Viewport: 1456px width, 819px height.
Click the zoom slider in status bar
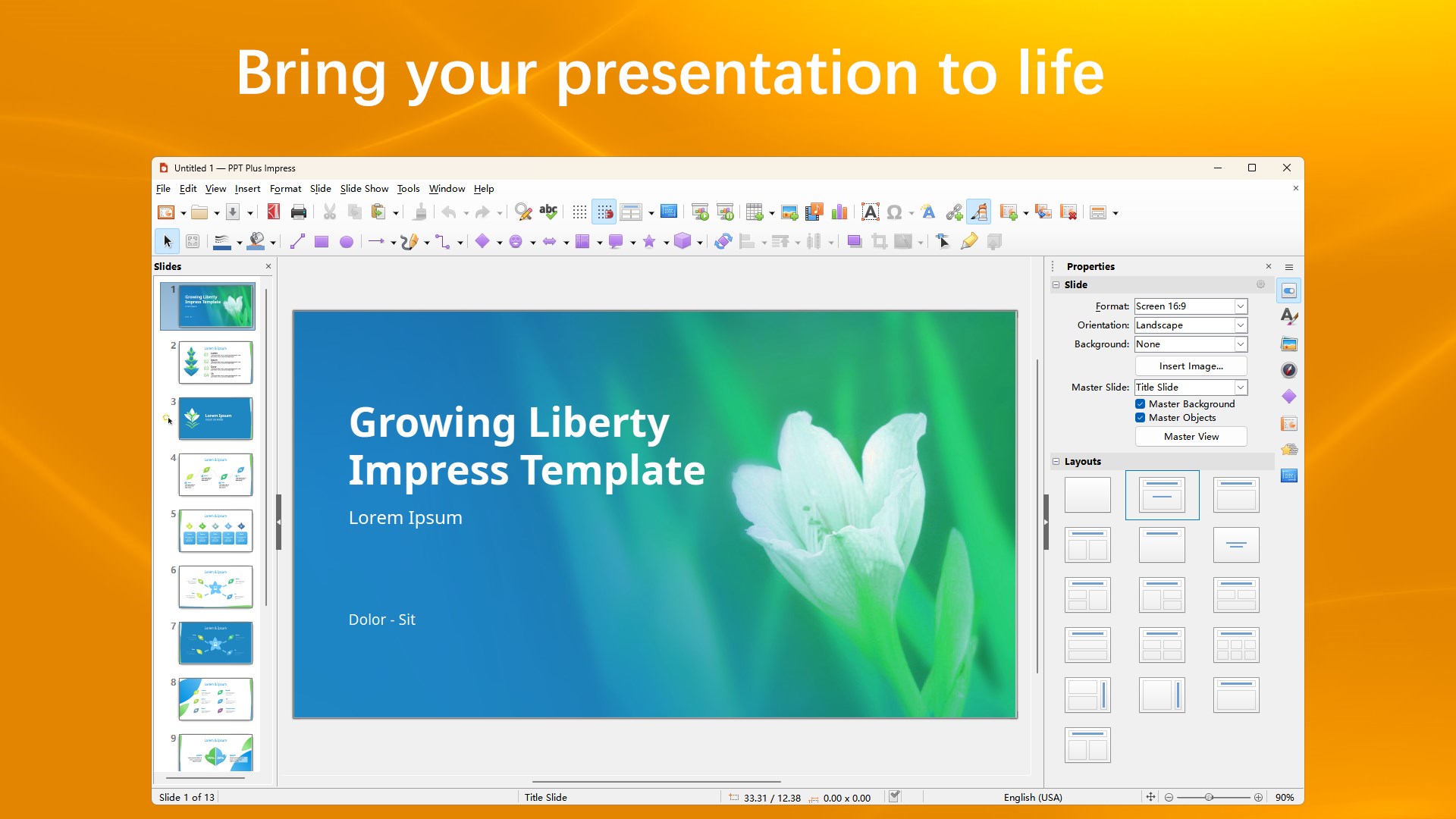pos(1209,797)
